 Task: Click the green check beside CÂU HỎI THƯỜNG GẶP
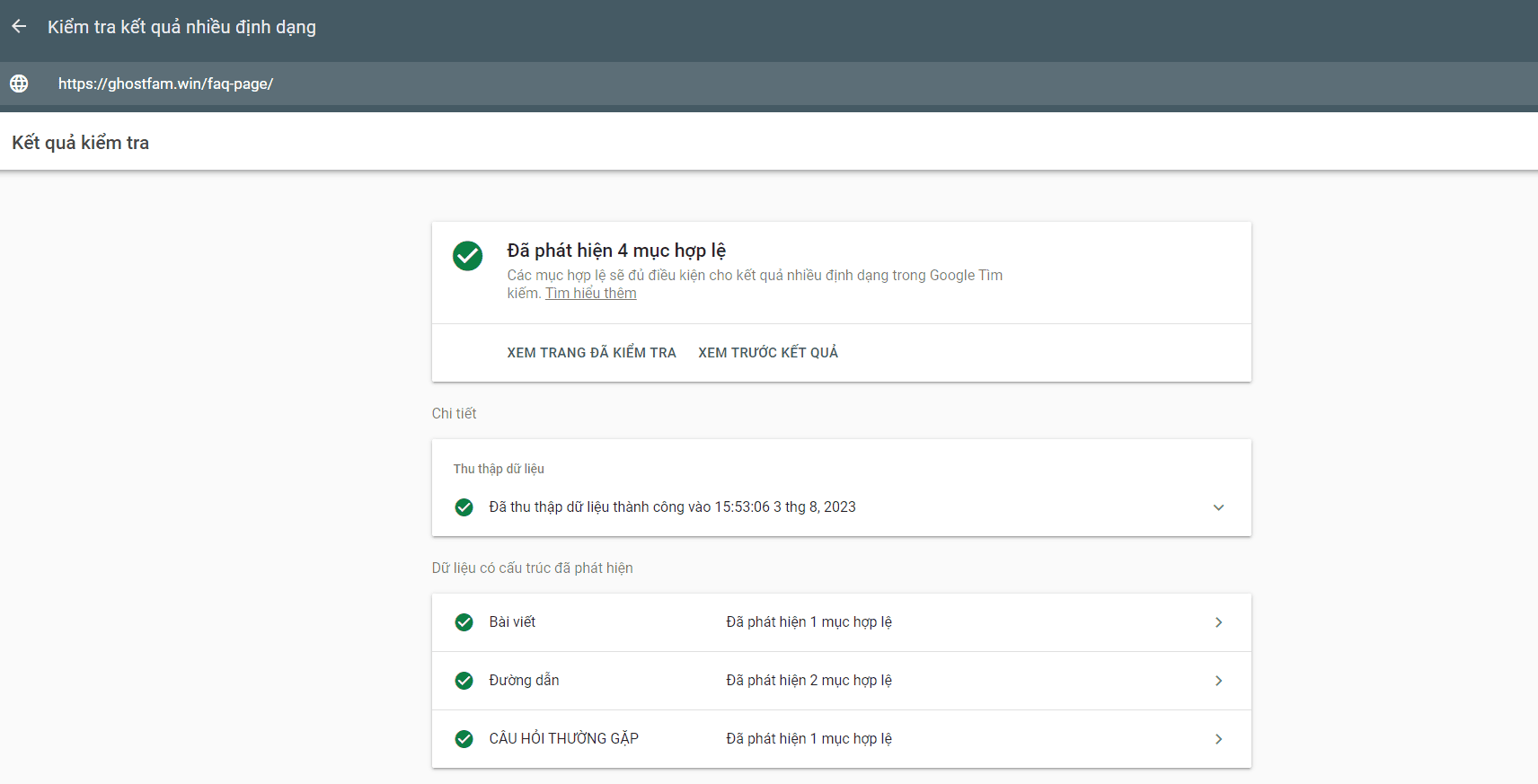464,739
